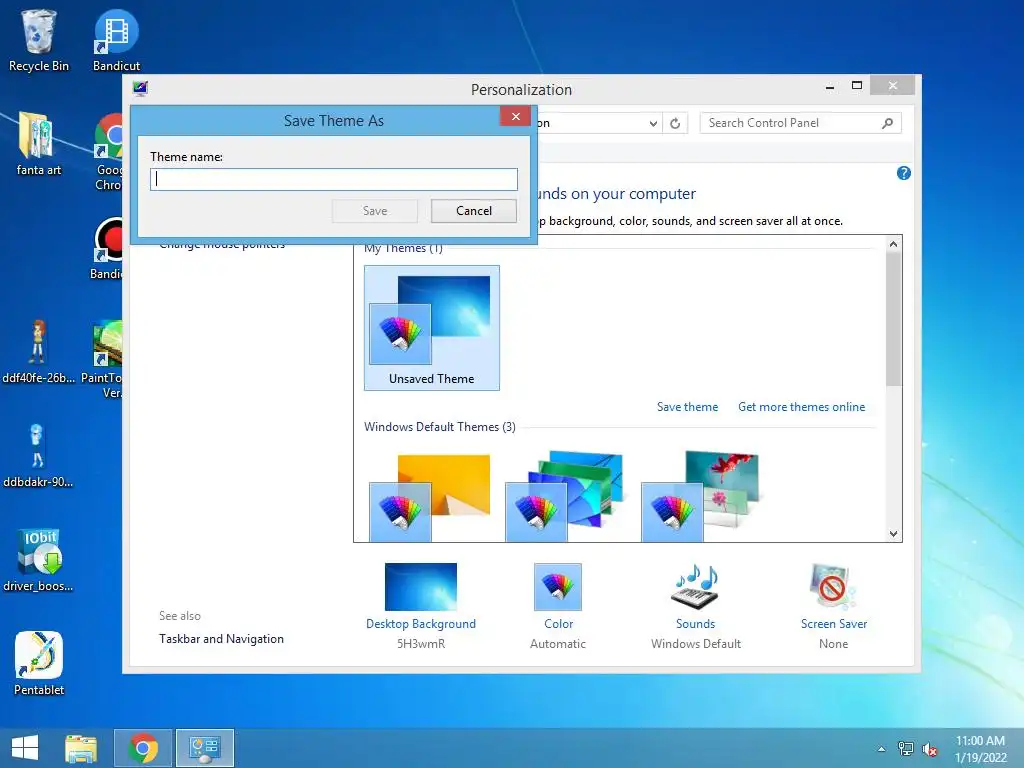Select the red flowers default theme
This screenshot has height=768, width=1024.
701,496
